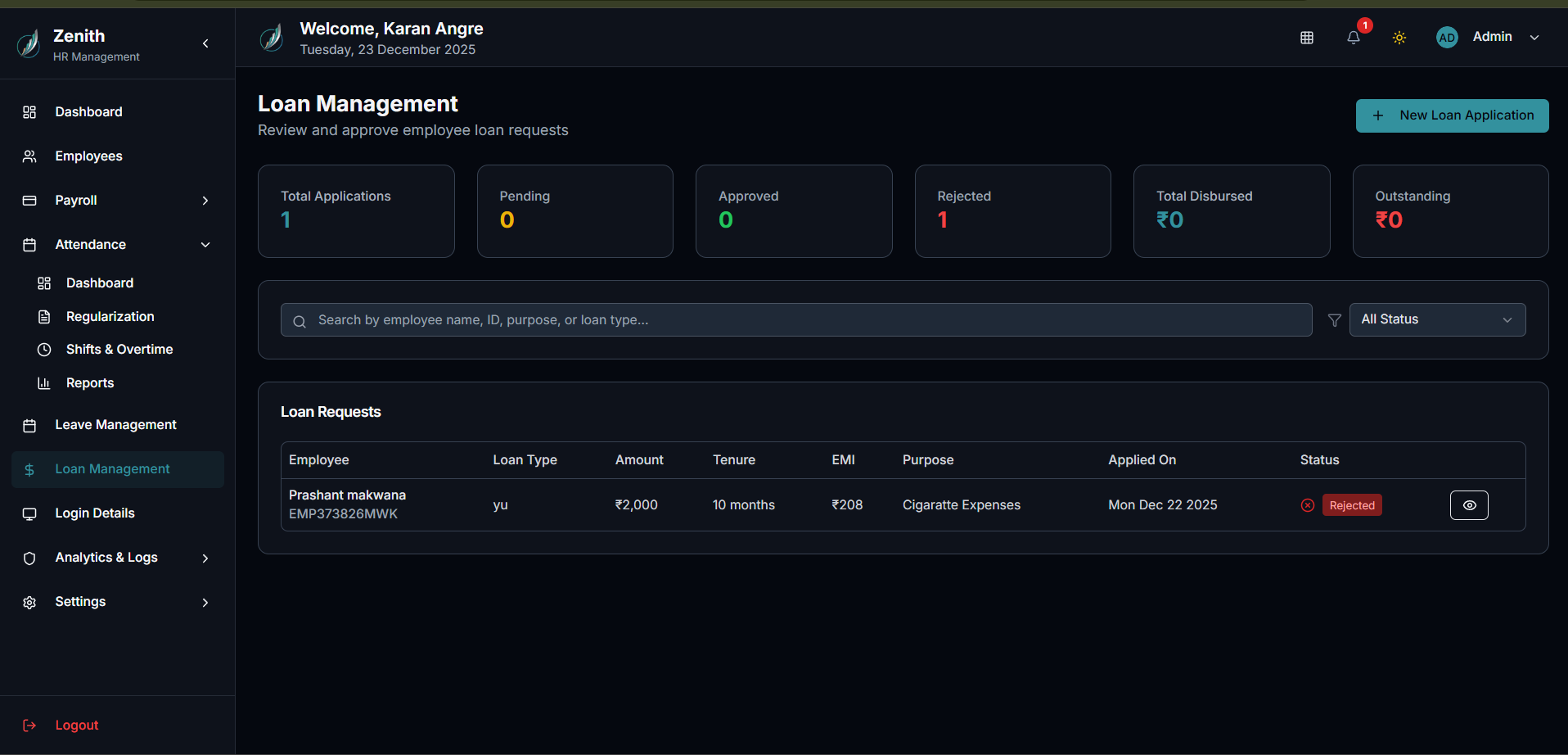Open the Admin account dropdown arrow
Viewport: 1568px width, 755px height.
(x=1534, y=38)
